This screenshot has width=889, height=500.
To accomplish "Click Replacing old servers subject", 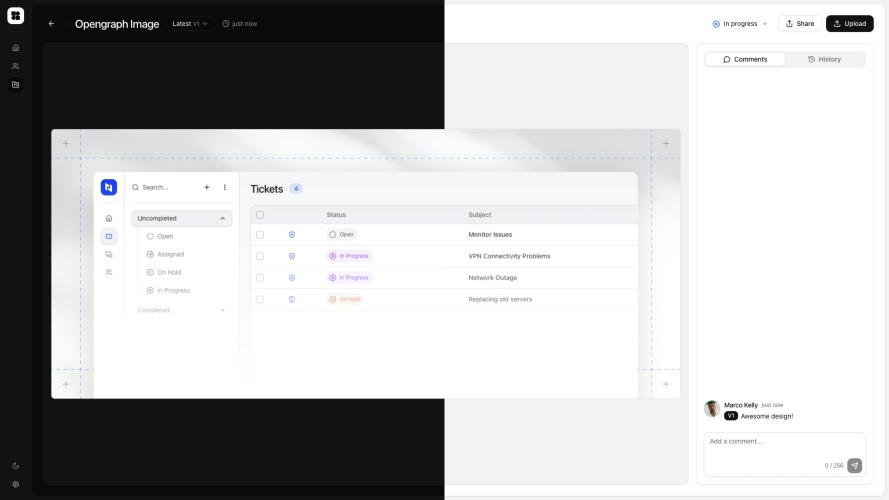I will [x=500, y=299].
